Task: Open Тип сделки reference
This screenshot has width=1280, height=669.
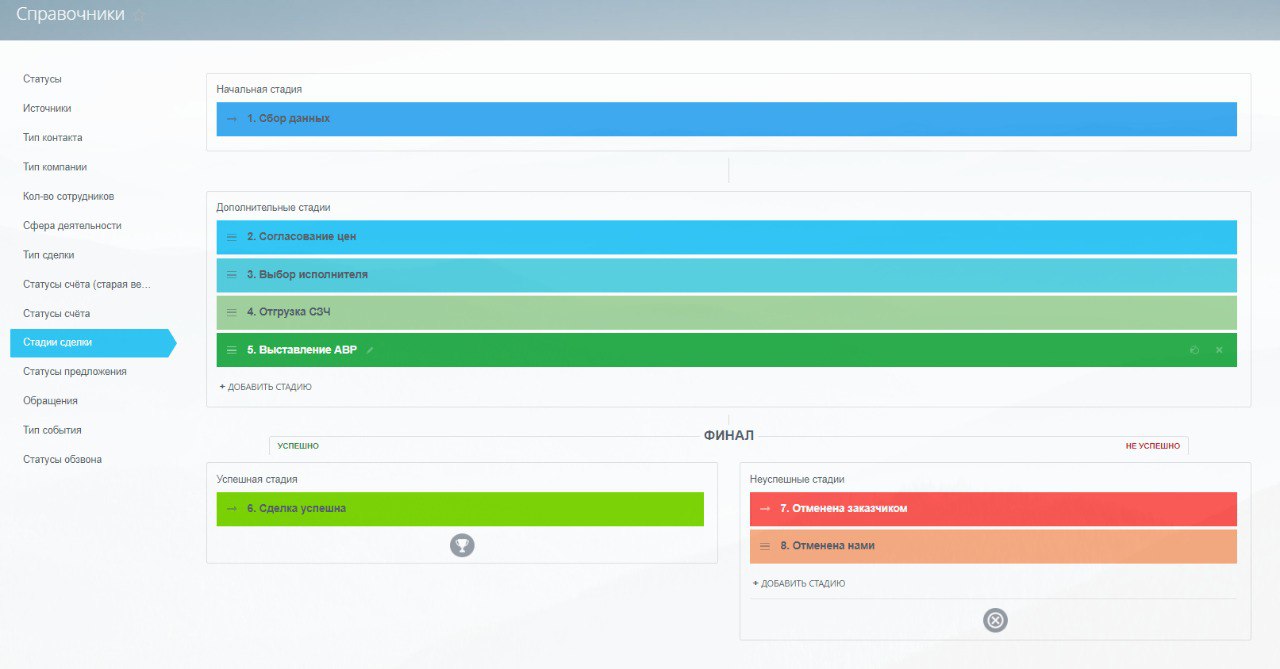Action: (49, 255)
